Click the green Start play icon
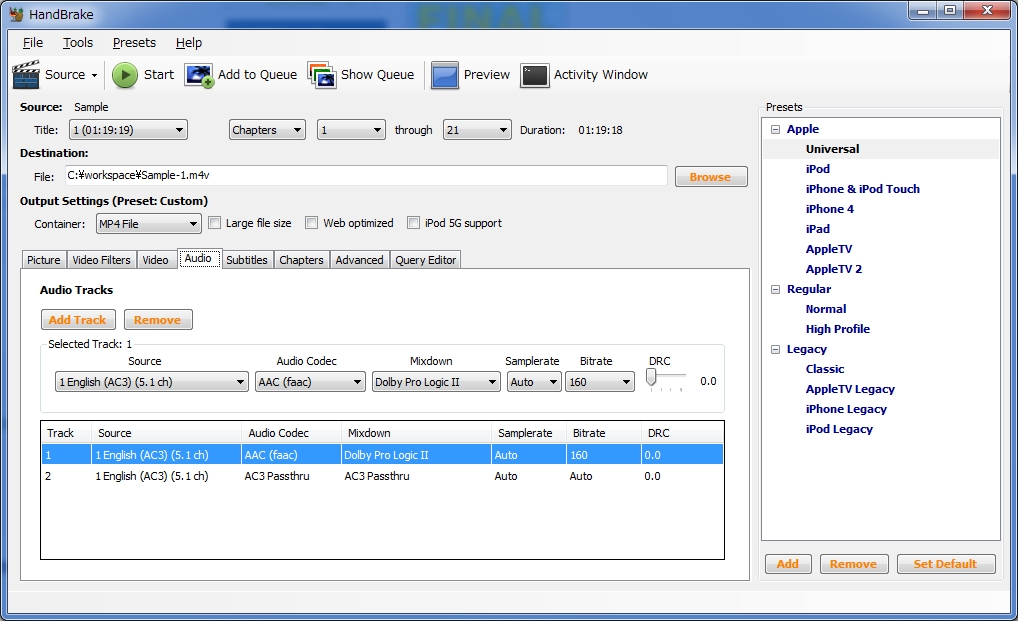Screen dimensions: 1018x621 click(125, 75)
